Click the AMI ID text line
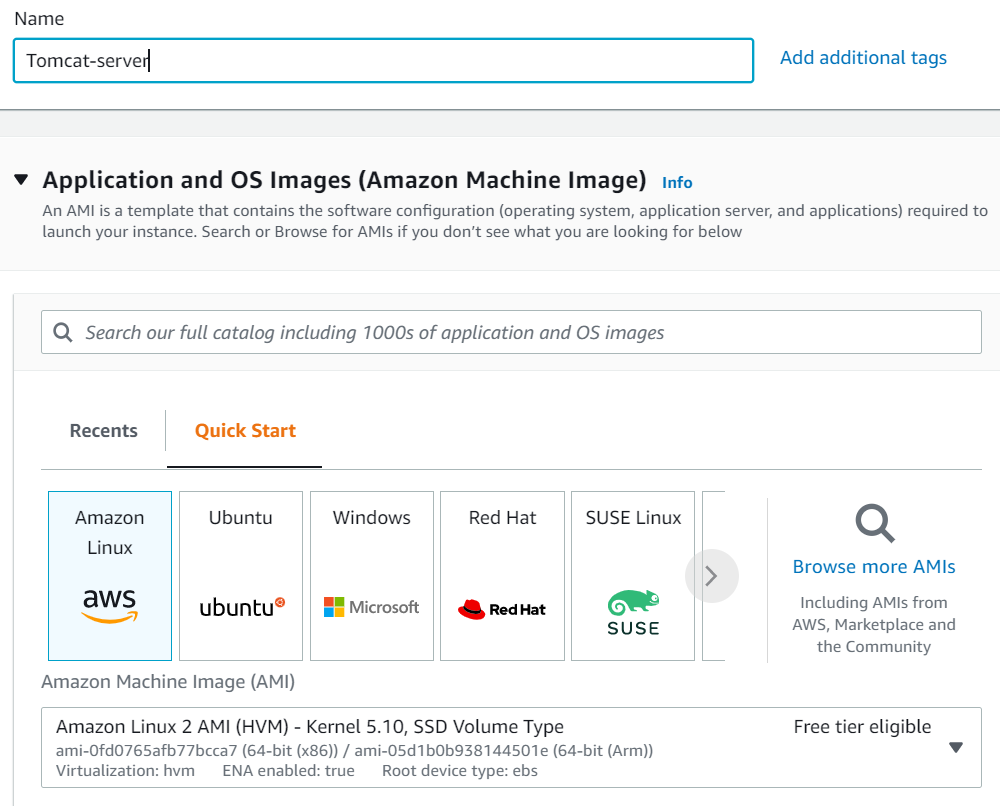1000x806 pixels. (355, 751)
